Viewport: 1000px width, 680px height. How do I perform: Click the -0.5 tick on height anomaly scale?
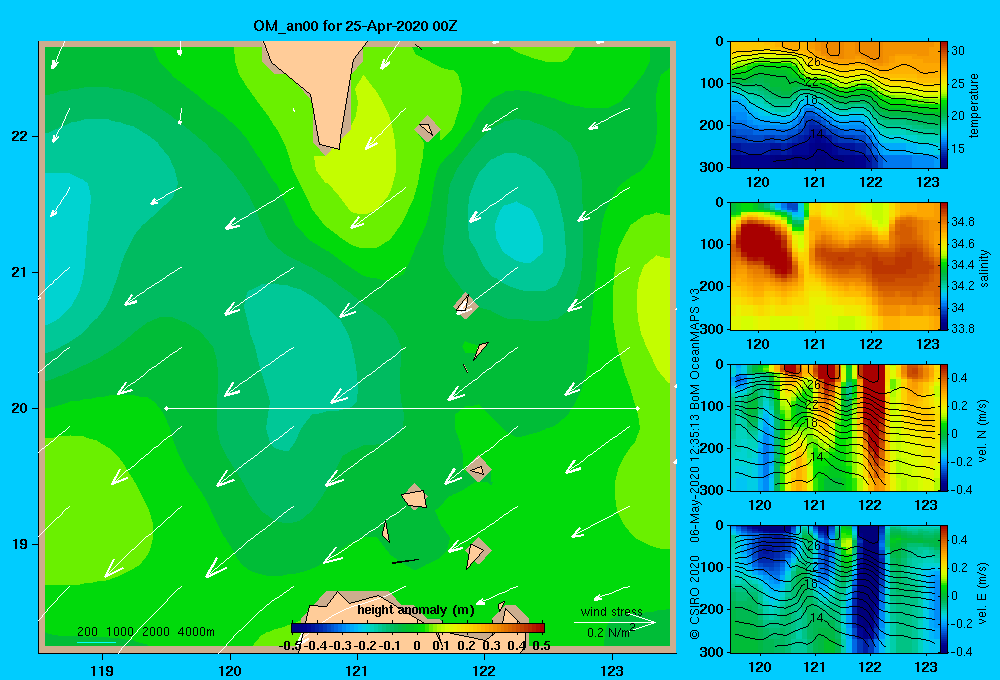coord(290,646)
